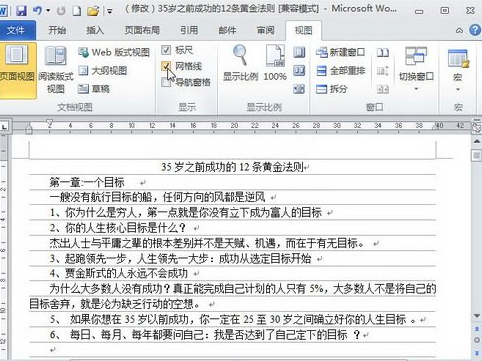Open 显示比例 zoom dialog magnifier
This screenshot has height=361, width=482.
click(x=240, y=63)
